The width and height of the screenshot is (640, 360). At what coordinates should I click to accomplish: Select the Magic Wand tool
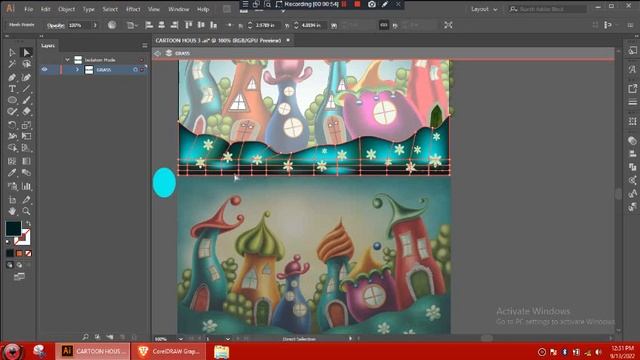pyautogui.click(x=12, y=64)
